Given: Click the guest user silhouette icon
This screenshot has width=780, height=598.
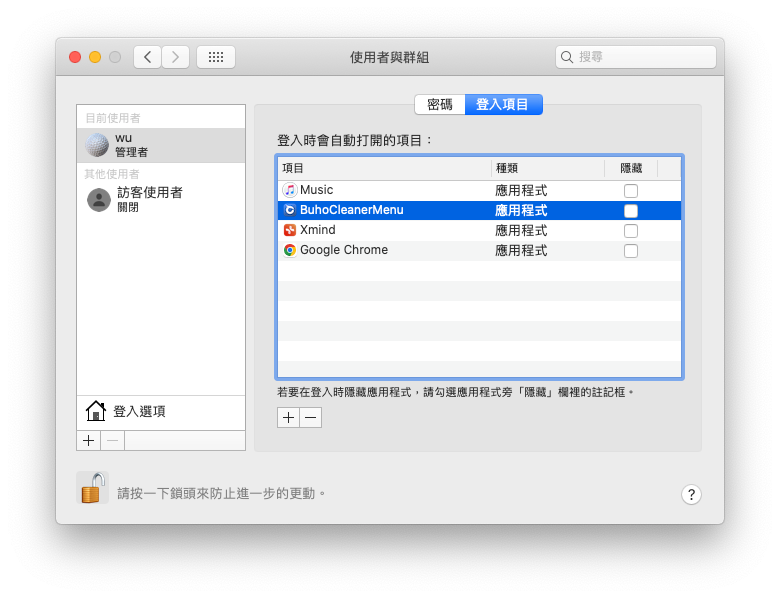Looking at the screenshot, I should click(x=99, y=200).
